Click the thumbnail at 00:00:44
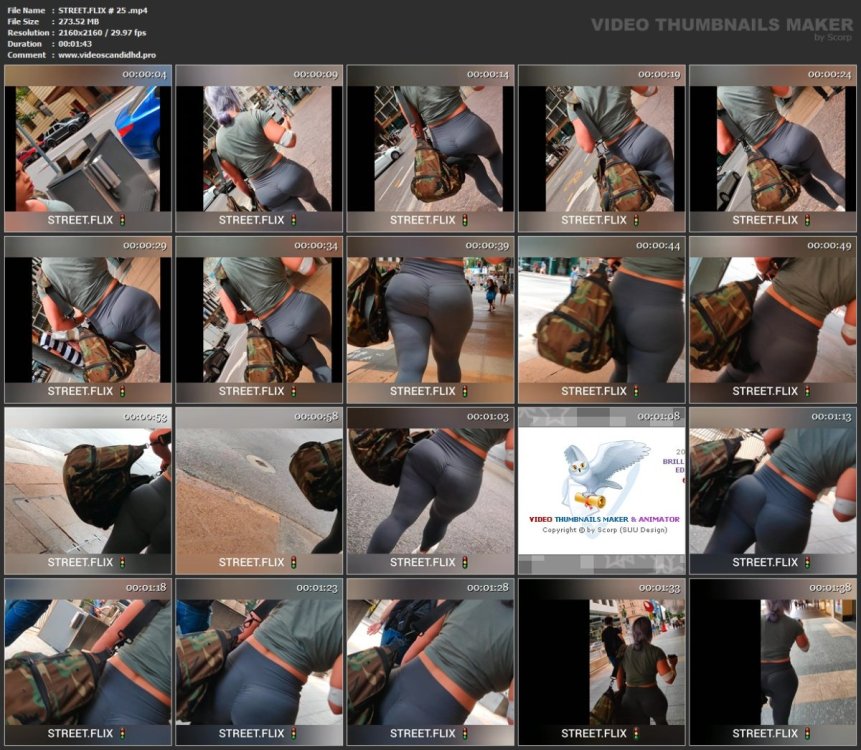The image size is (861, 750). (x=602, y=320)
